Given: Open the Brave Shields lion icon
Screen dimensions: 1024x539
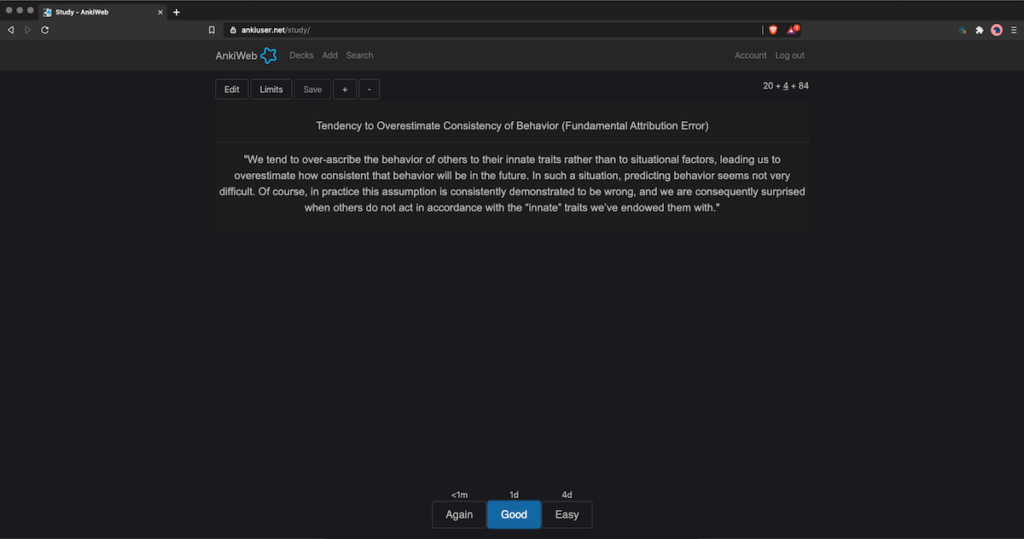Looking at the screenshot, I should pos(773,30).
